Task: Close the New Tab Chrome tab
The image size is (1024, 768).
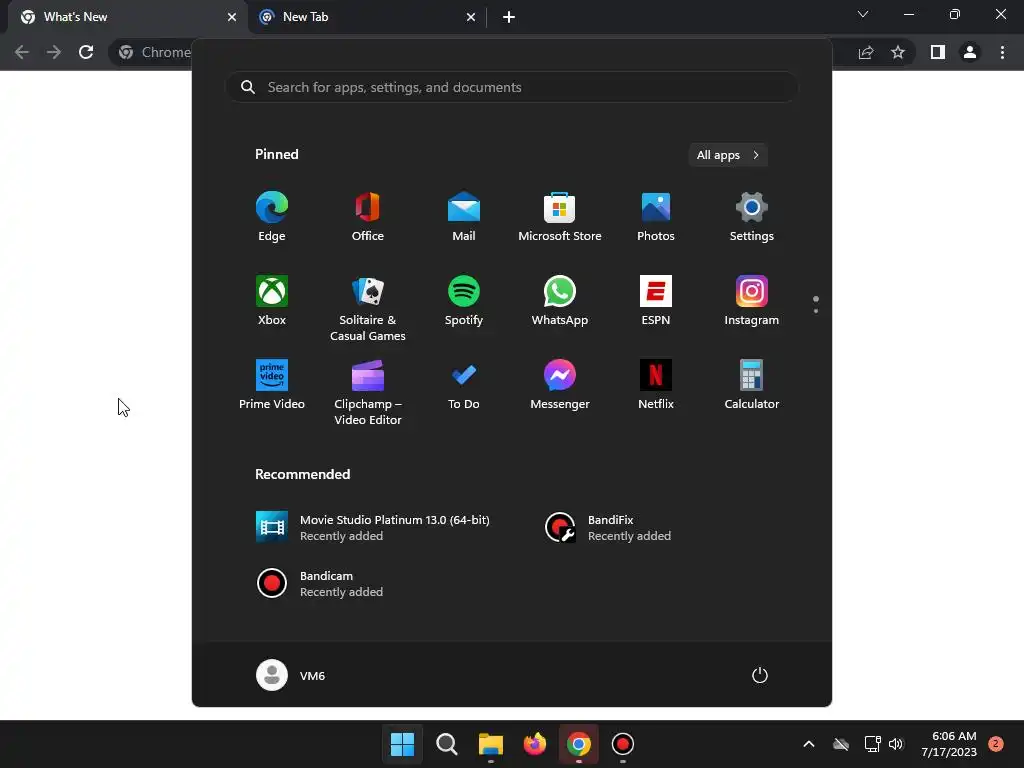Action: click(471, 17)
